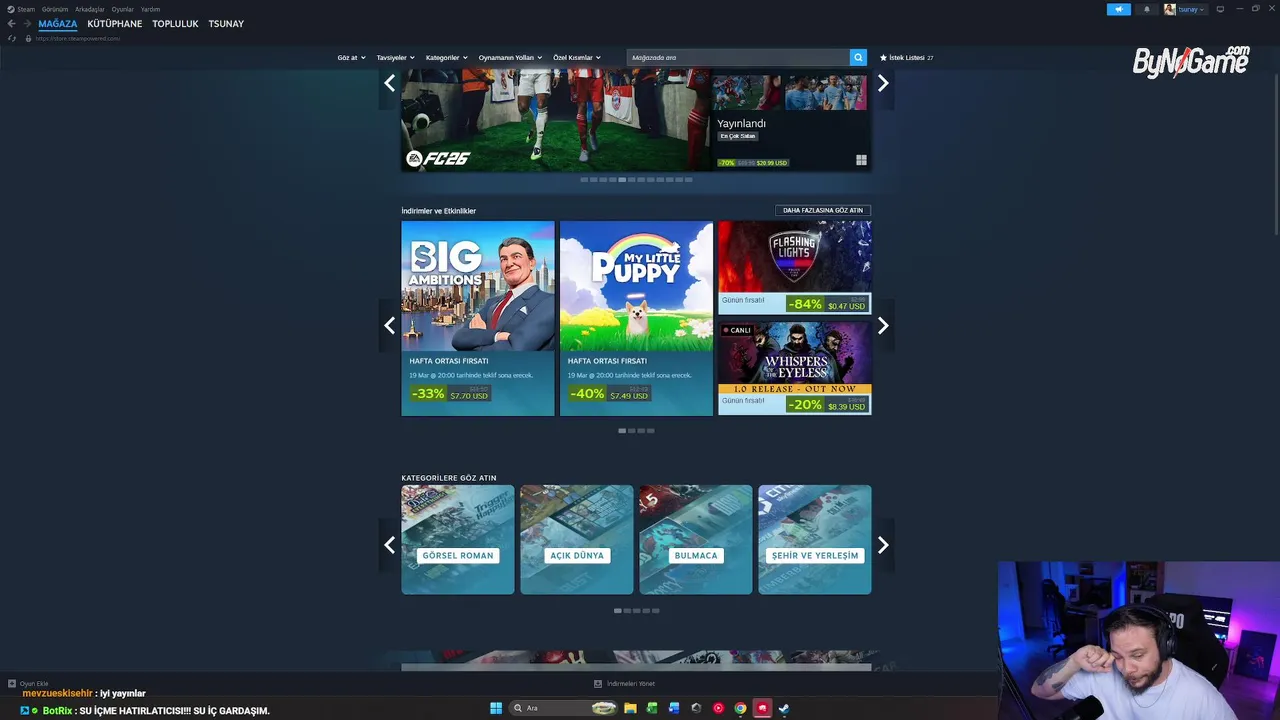The width and height of the screenshot is (1280, 720).
Task: Click right arrow of the categories carousel
Action: coord(883,545)
